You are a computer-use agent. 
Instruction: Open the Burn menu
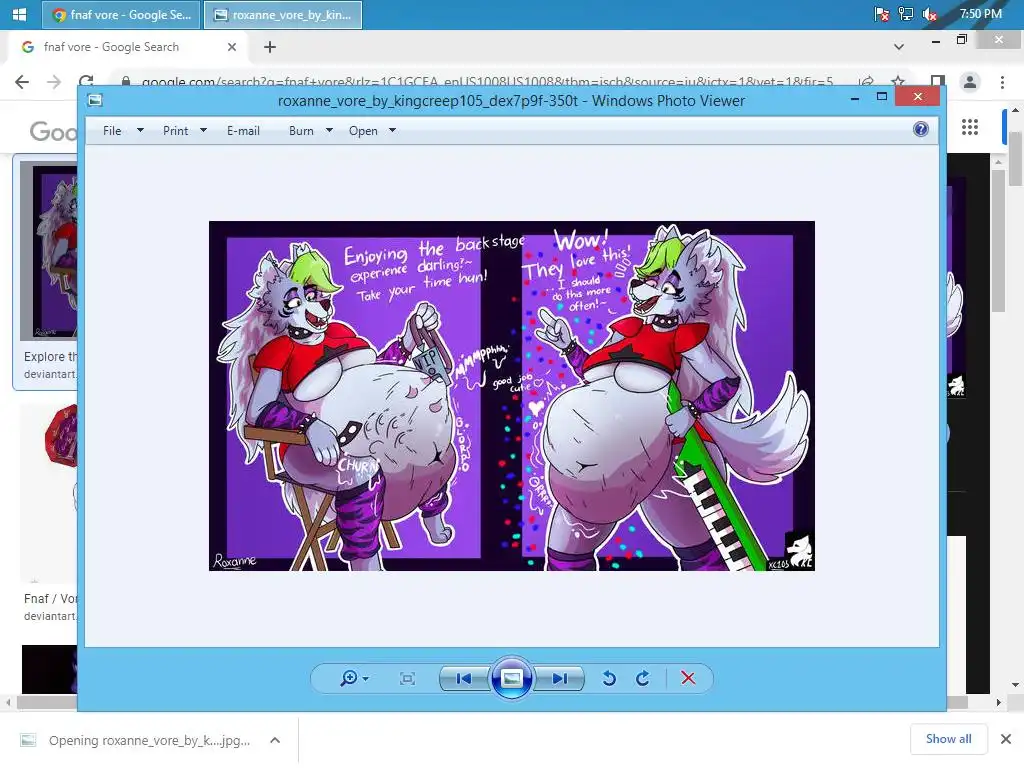pyautogui.click(x=301, y=131)
